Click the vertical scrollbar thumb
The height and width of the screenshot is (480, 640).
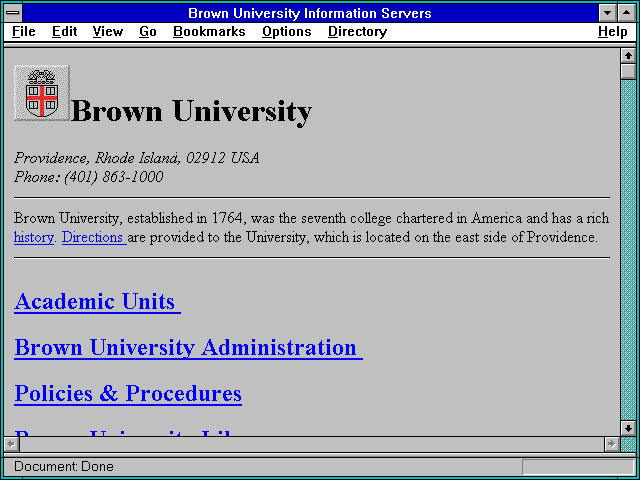[x=629, y=72]
